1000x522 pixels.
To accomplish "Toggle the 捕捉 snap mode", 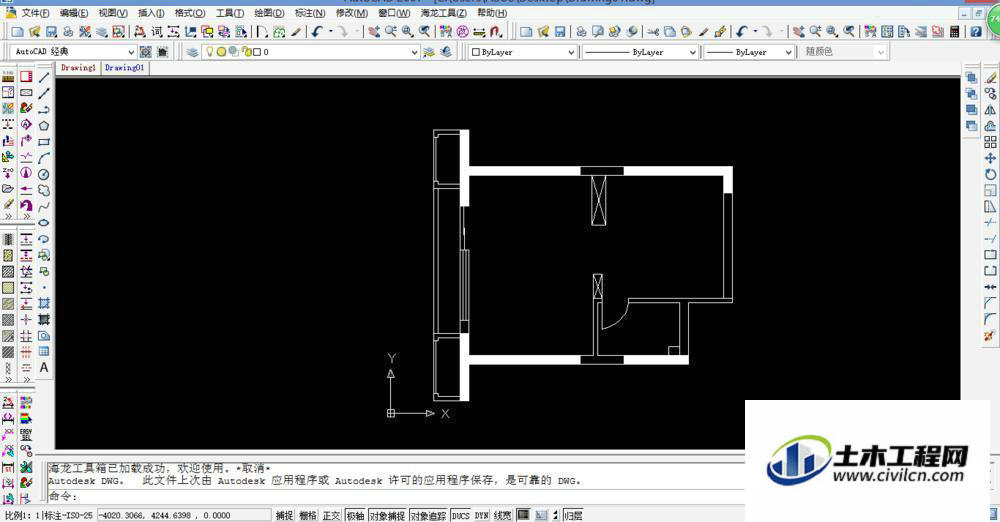I will click(284, 516).
